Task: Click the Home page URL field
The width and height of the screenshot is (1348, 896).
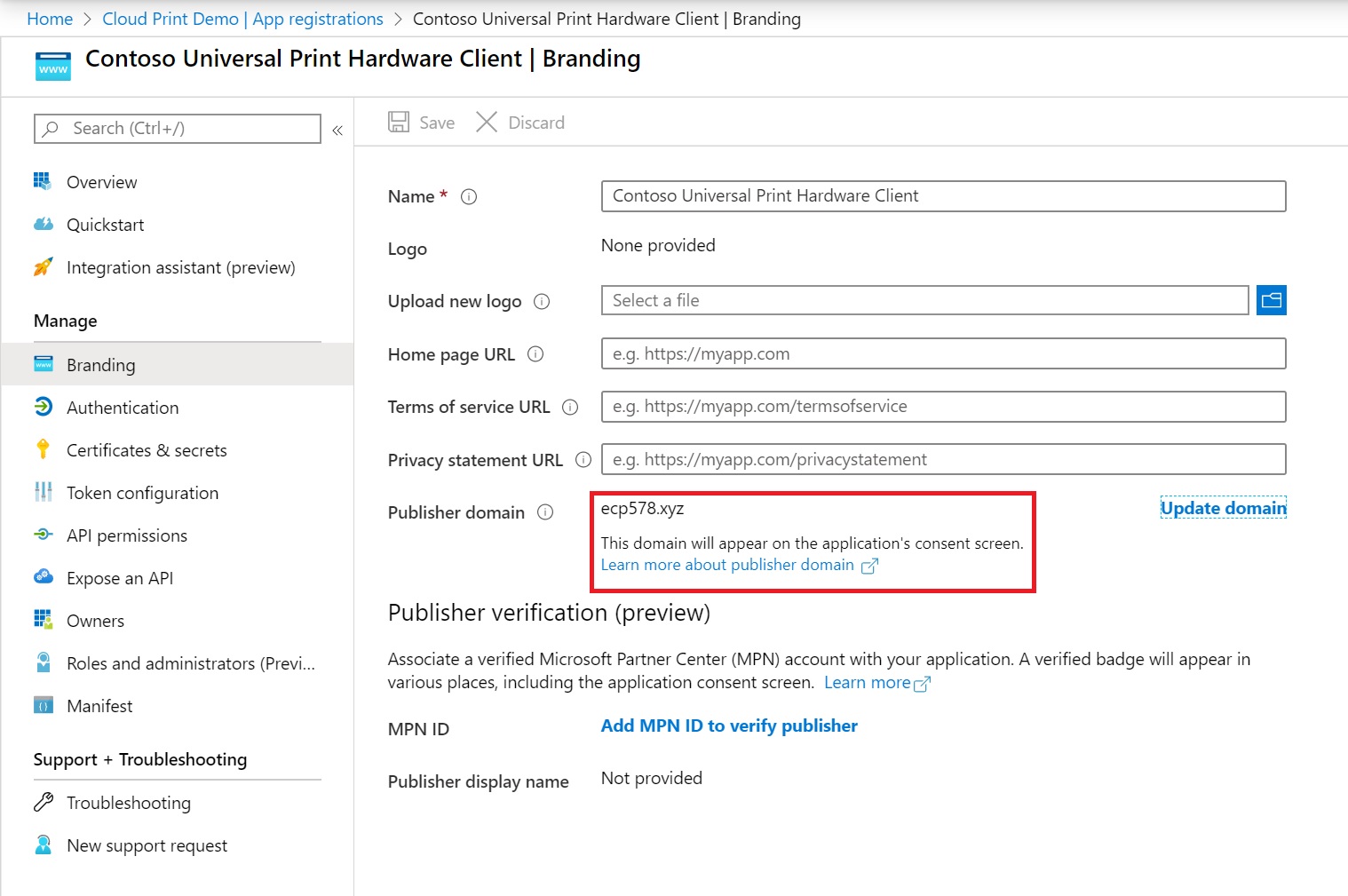Action: coord(944,353)
